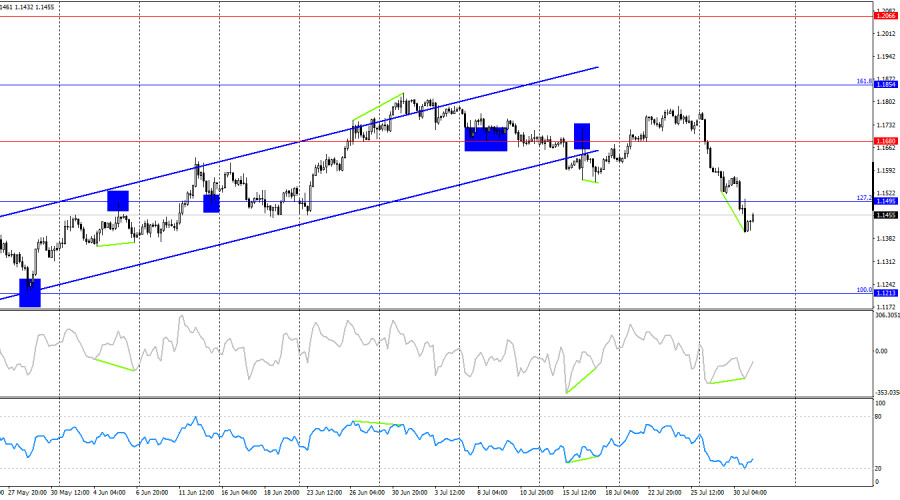Select the blue rectangle above 15 Jul 12:00
Image resolution: width=900 pixels, height=500 pixels.
pos(582,137)
